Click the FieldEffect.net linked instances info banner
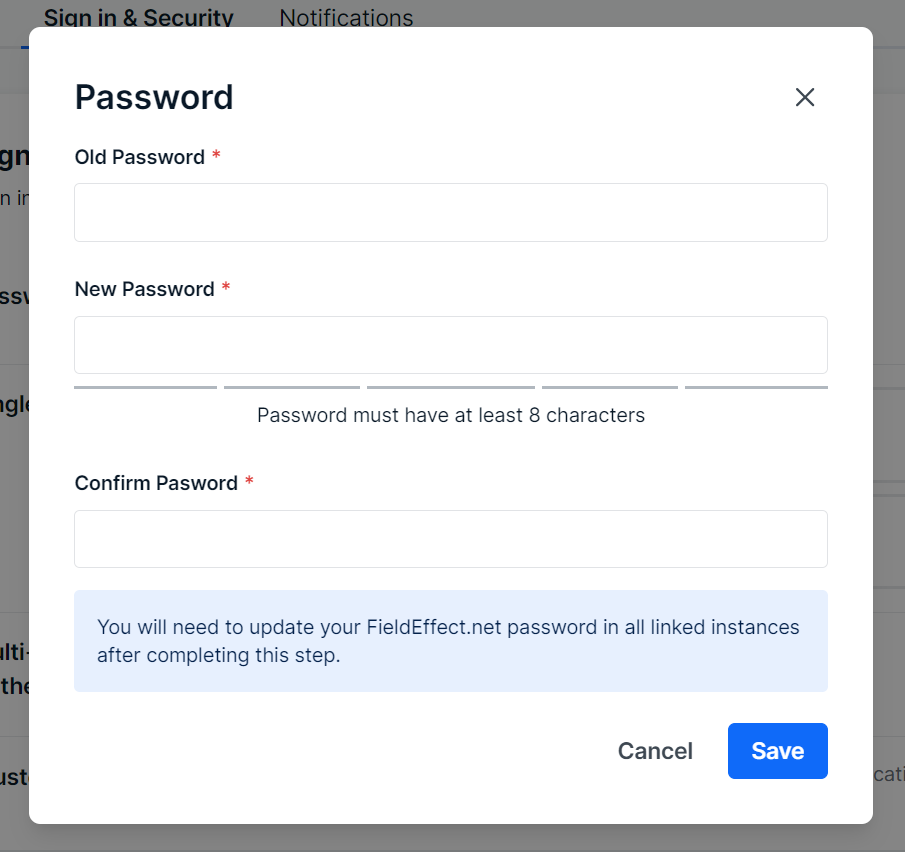This screenshot has width=905, height=852. (451, 641)
